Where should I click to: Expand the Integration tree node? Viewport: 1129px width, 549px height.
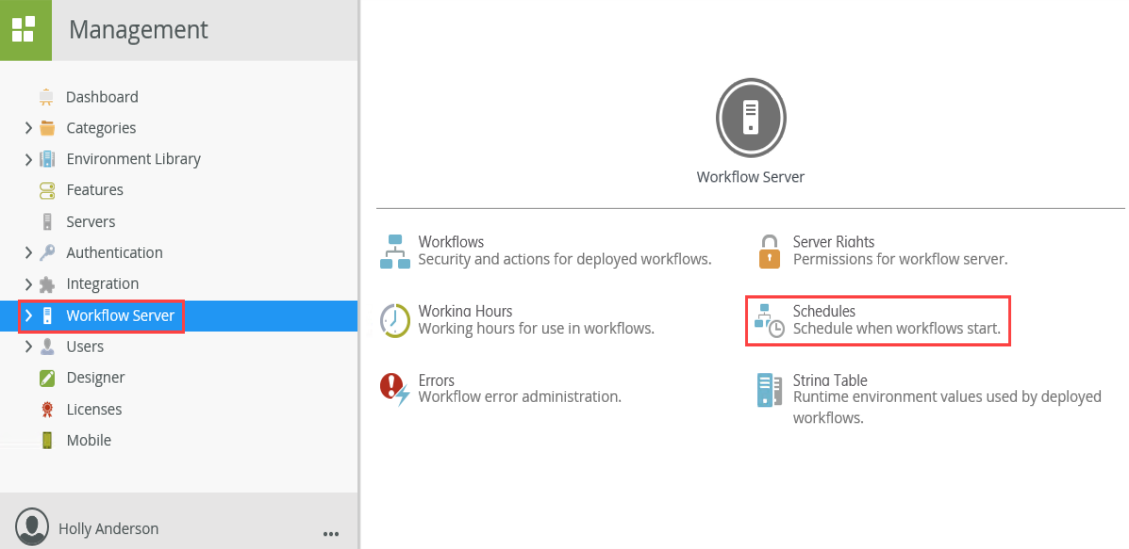(28, 284)
